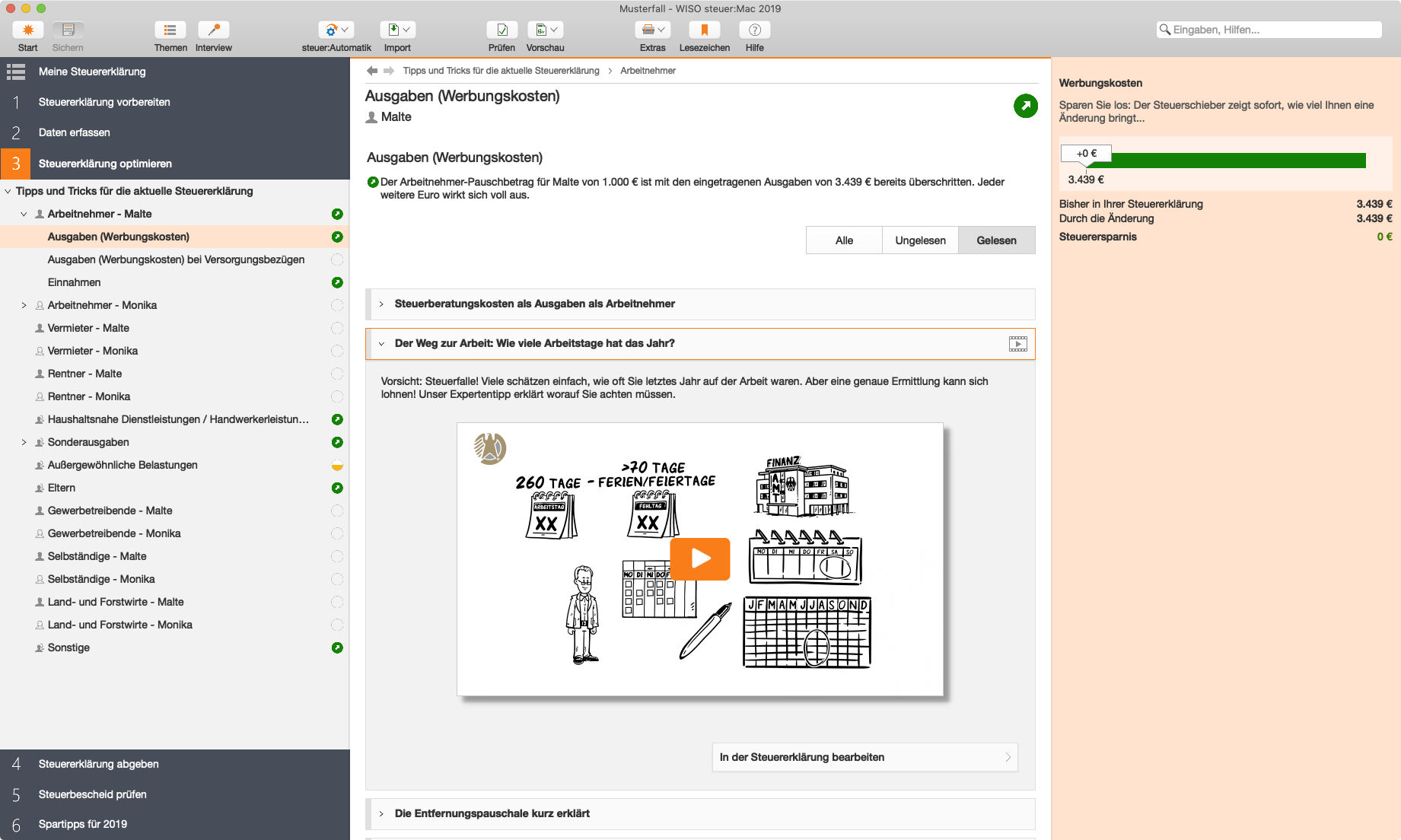Image resolution: width=1401 pixels, height=840 pixels.
Task: Click green status icon next to Sonstige
Action: tap(337, 647)
